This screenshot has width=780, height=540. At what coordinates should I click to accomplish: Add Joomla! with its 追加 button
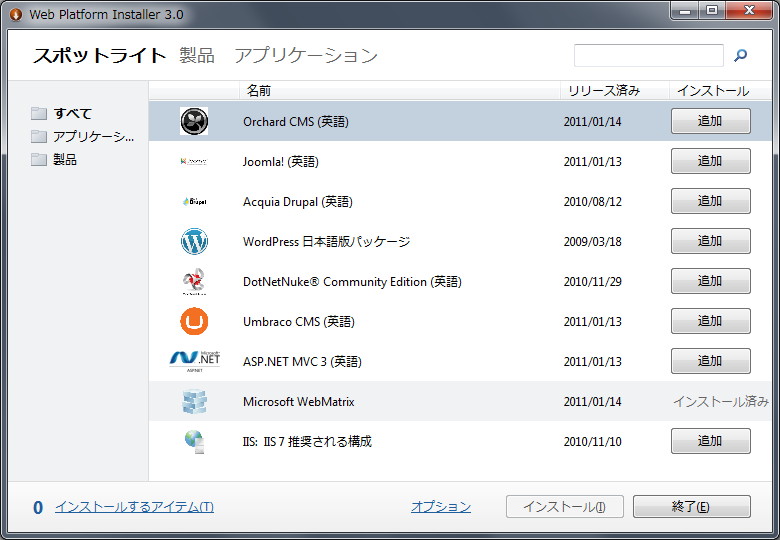click(x=710, y=161)
